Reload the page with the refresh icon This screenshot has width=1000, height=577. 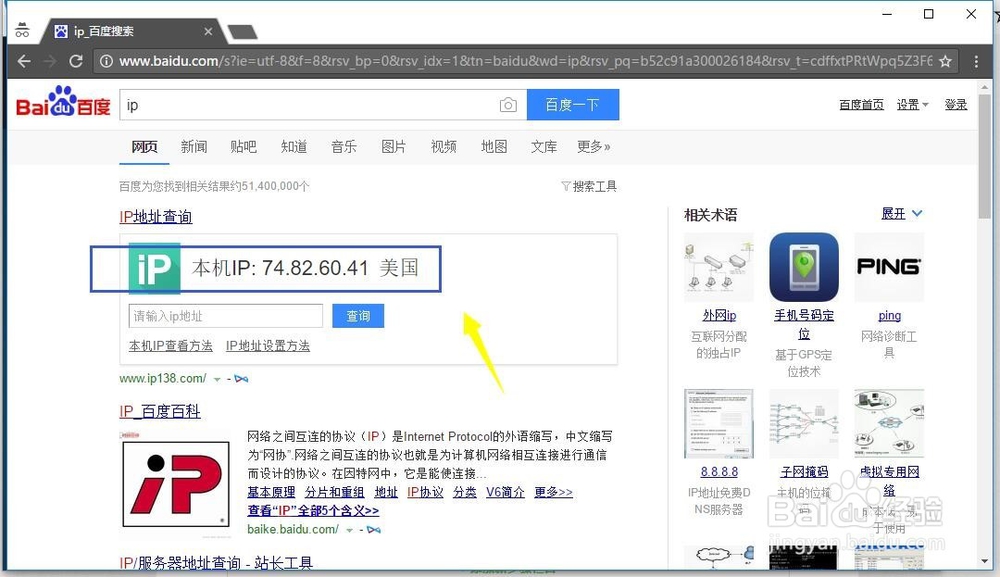click(x=76, y=61)
